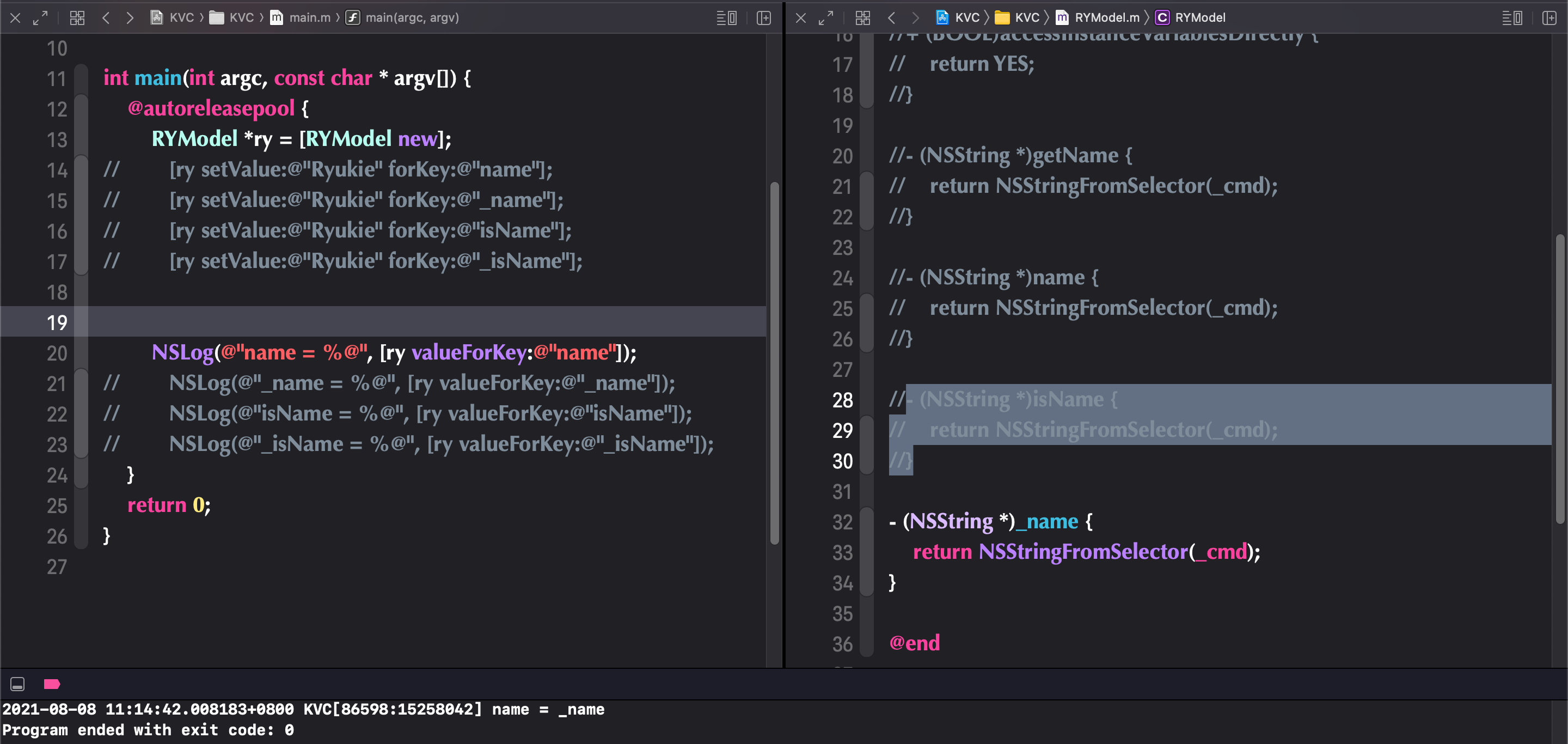The height and width of the screenshot is (744, 1568).
Task: Open RYModel class symbol breadcrumb
Action: coord(1191,17)
